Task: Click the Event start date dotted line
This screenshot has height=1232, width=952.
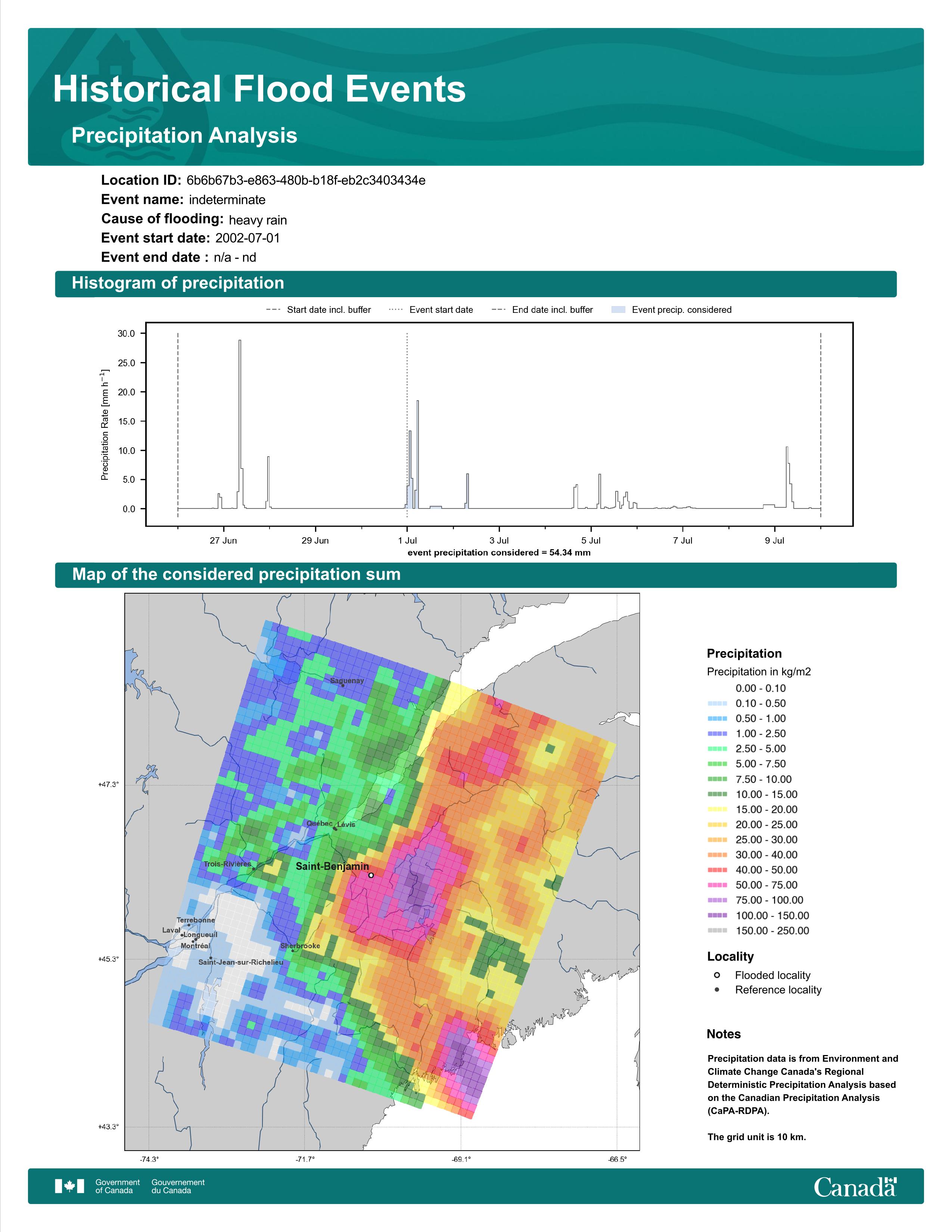Action: (x=407, y=424)
